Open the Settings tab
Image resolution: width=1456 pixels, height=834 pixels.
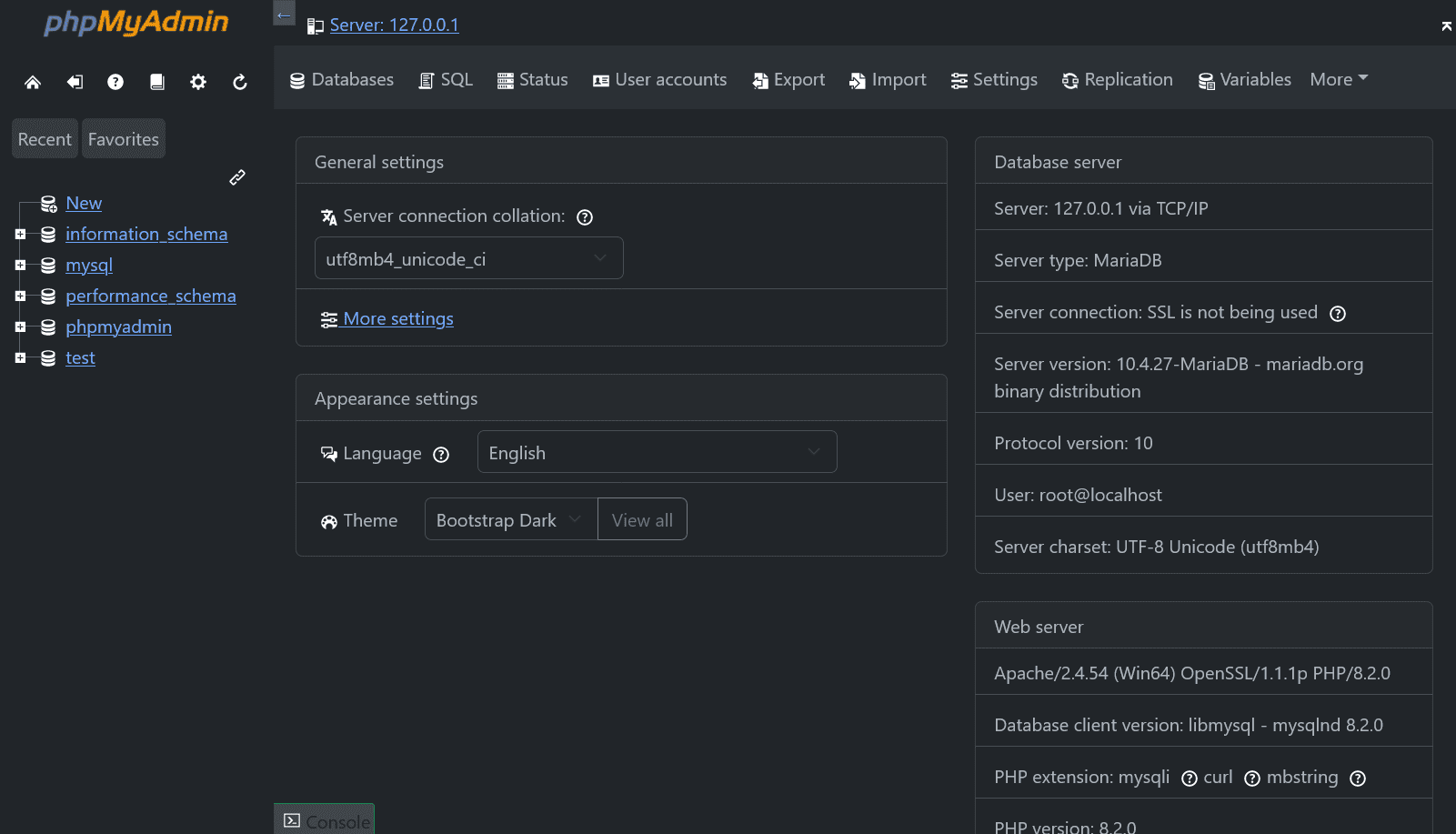(x=994, y=80)
